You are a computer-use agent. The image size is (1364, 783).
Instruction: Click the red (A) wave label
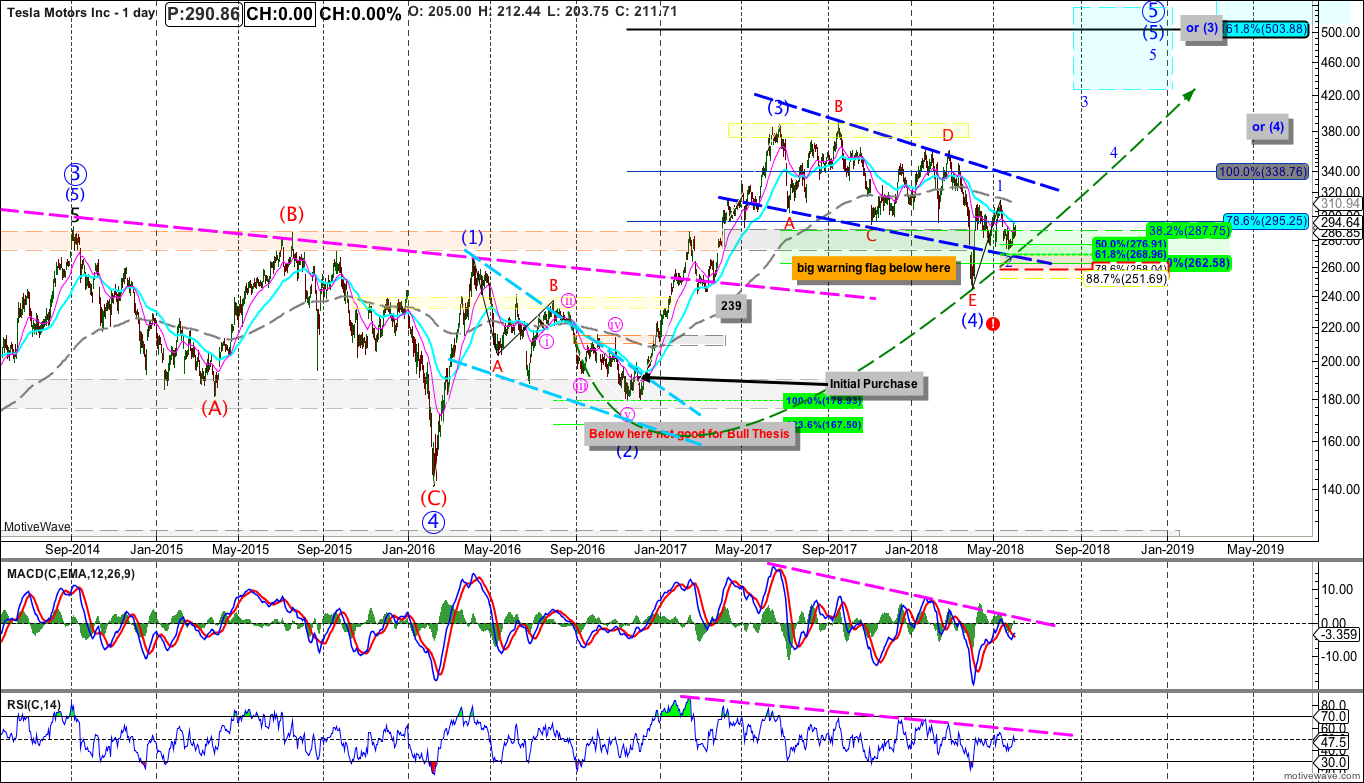click(x=214, y=407)
